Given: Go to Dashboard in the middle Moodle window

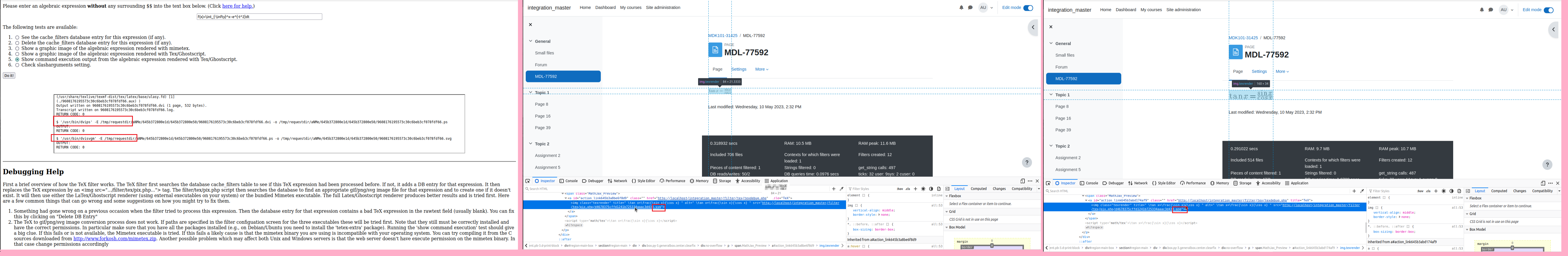Looking at the screenshot, I should point(605,8).
